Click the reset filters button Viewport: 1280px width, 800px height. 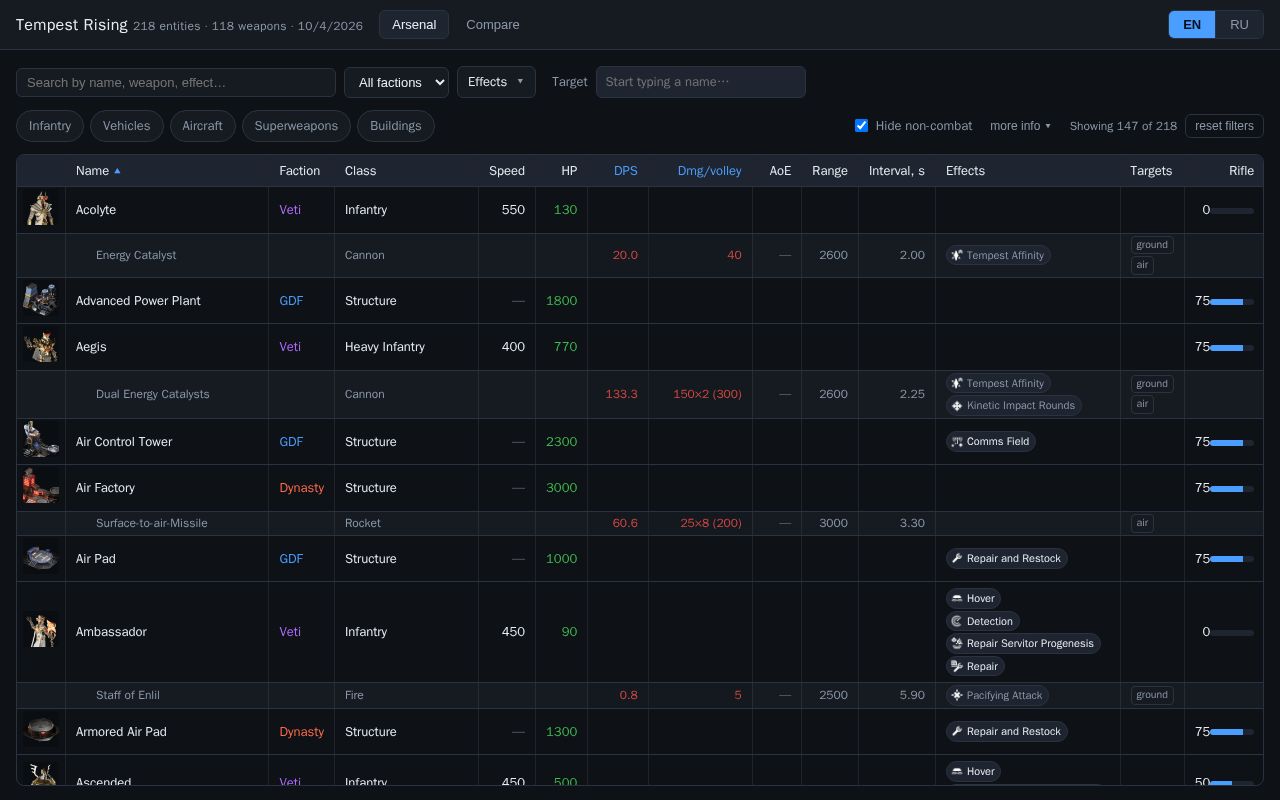(1224, 126)
